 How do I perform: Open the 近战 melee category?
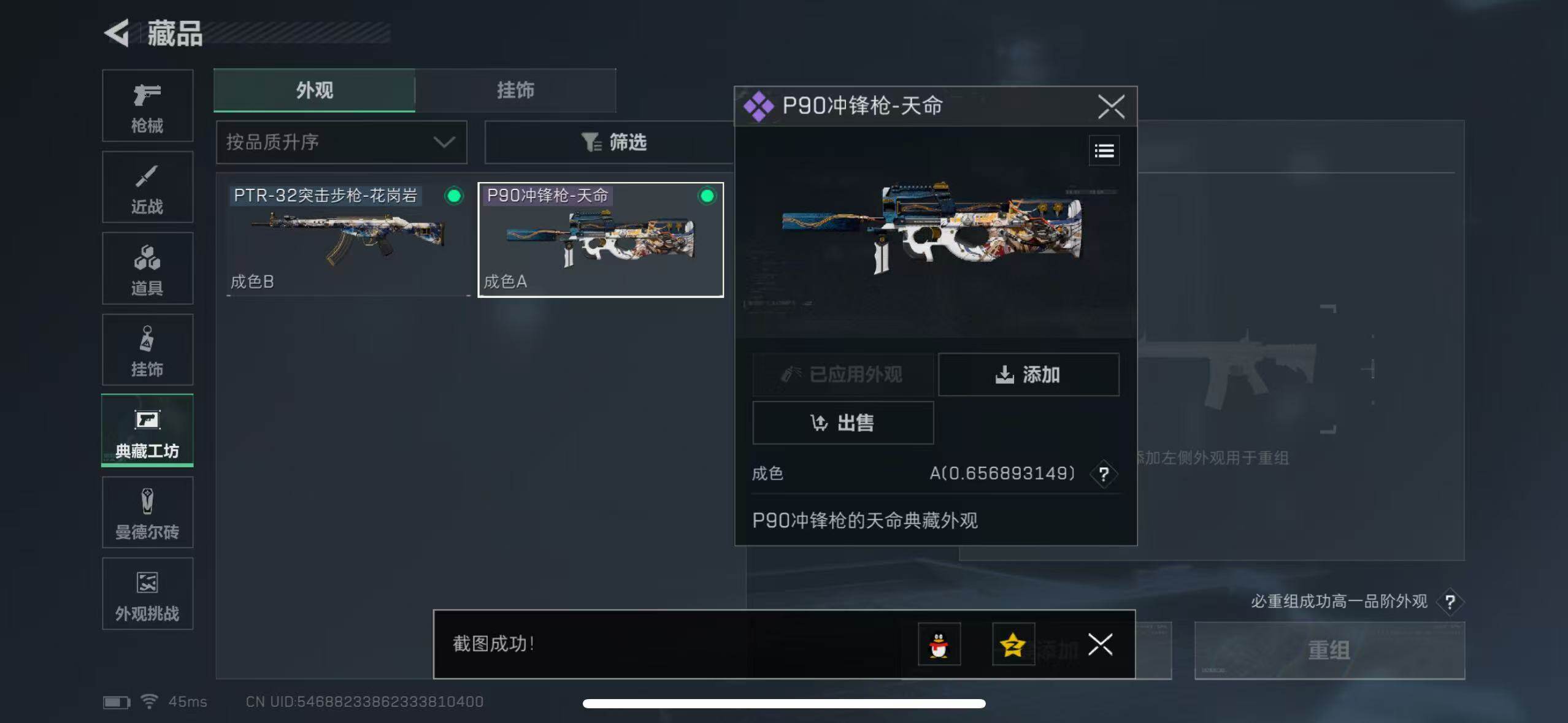click(x=147, y=187)
